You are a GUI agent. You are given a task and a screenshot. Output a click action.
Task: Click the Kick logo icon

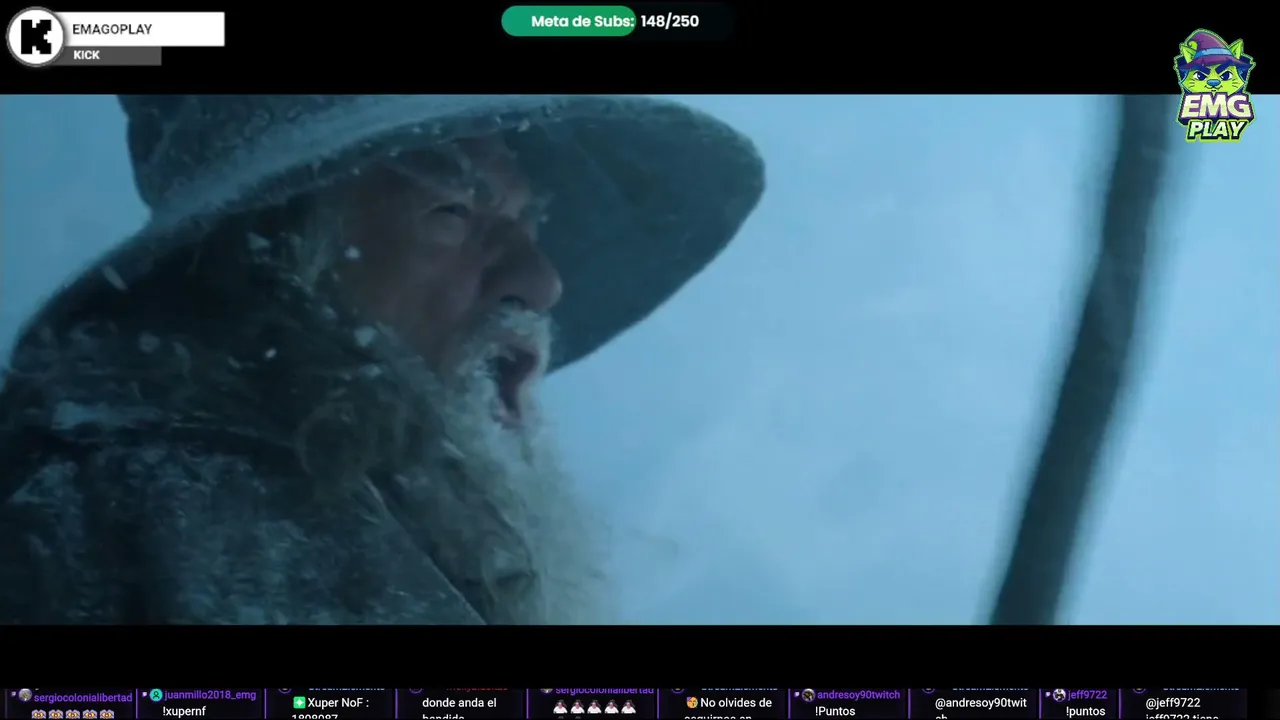pyautogui.click(x=36, y=37)
